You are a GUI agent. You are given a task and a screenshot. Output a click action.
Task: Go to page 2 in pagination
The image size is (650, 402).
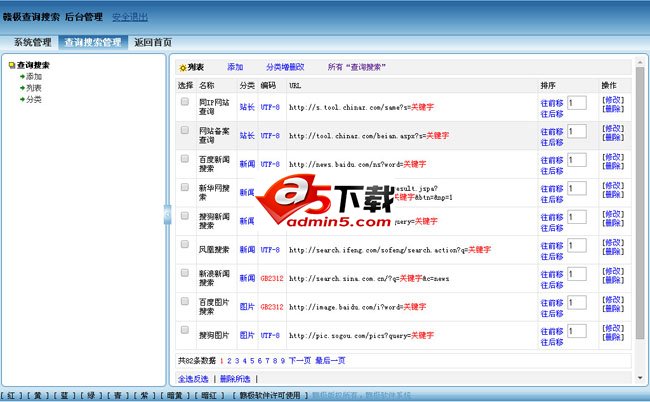click(x=229, y=361)
